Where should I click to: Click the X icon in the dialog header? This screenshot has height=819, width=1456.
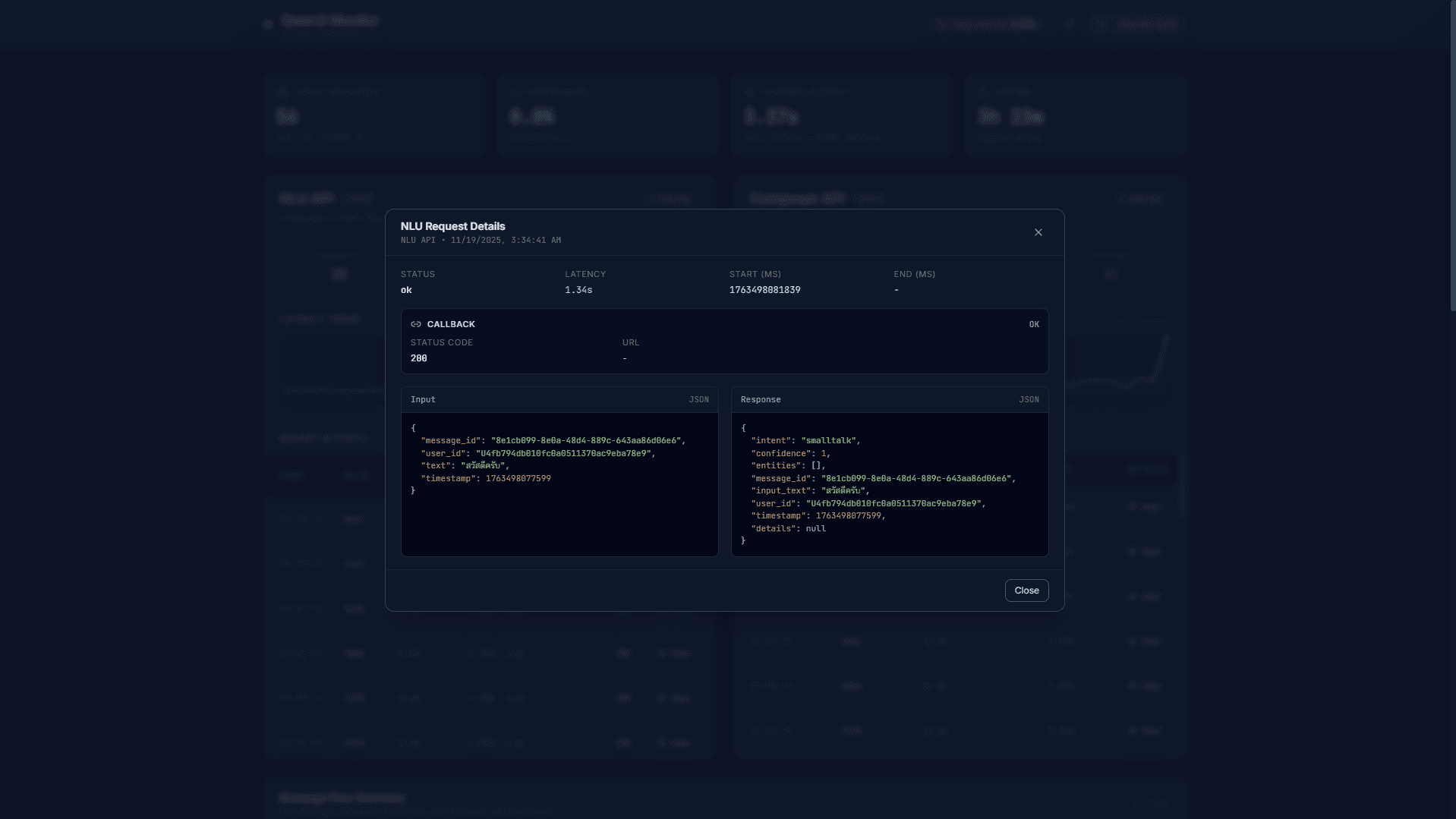click(1038, 232)
